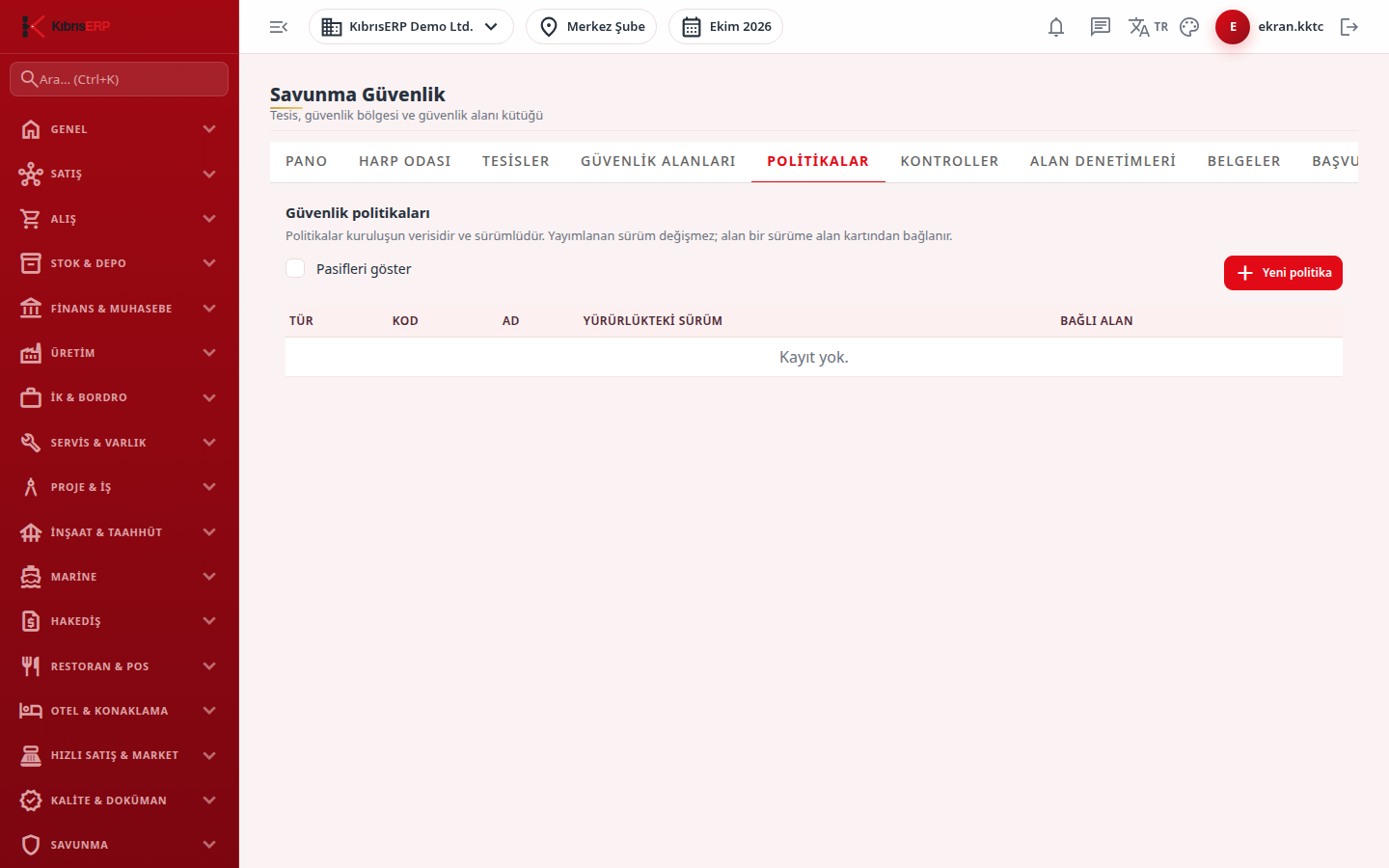Viewport: 1389px width, 868px height.
Task: Click the YÜRÜRLÜKTEKİ SÜRÜM column header
Action: coord(653,321)
